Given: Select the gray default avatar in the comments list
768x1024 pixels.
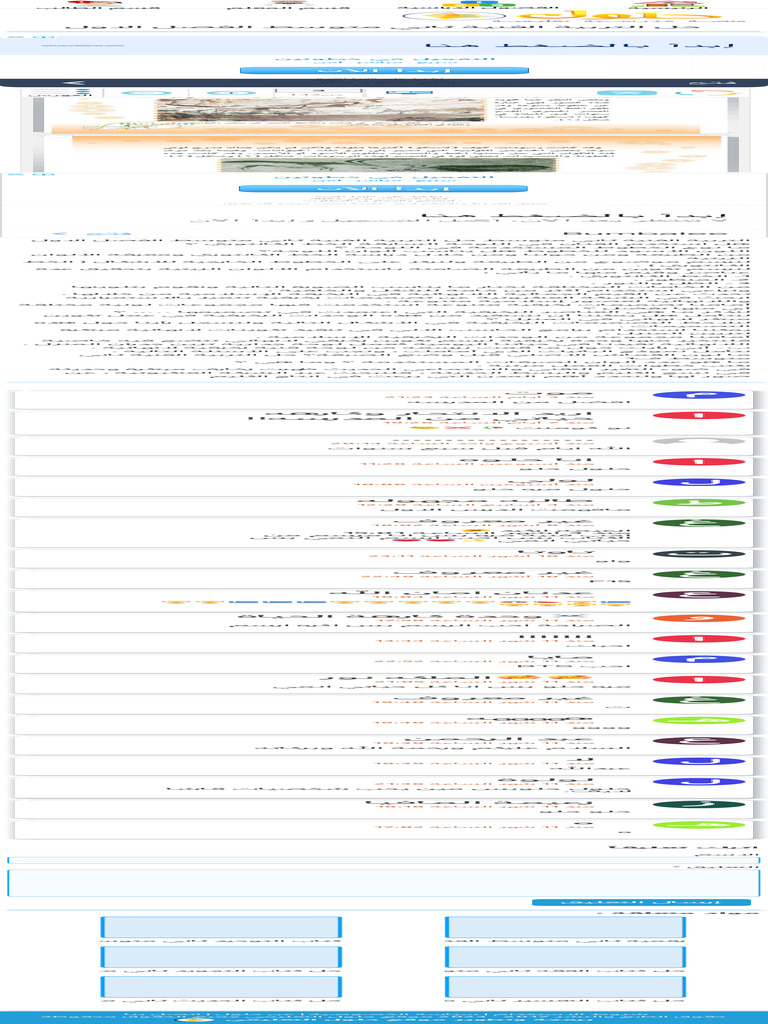Looking at the screenshot, I should 699,441.
